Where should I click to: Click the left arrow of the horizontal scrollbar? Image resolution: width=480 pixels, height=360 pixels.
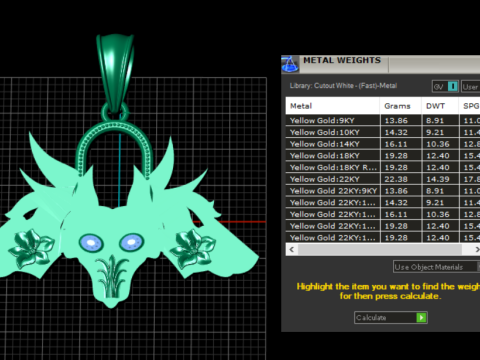pyautogui.click(x=292, y=249)
